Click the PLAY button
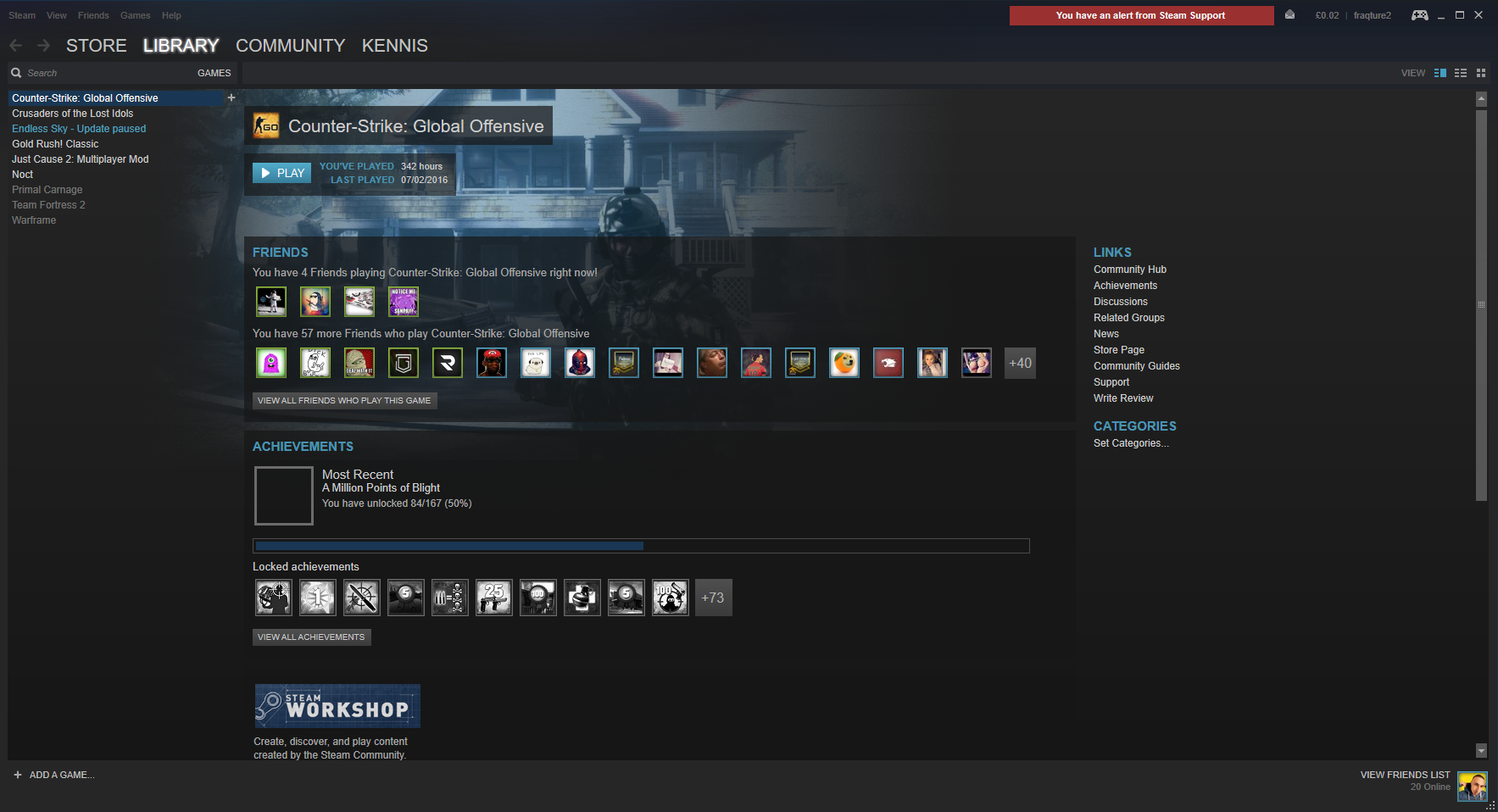This screenshot has height=812, width=1498. [281, 173]
